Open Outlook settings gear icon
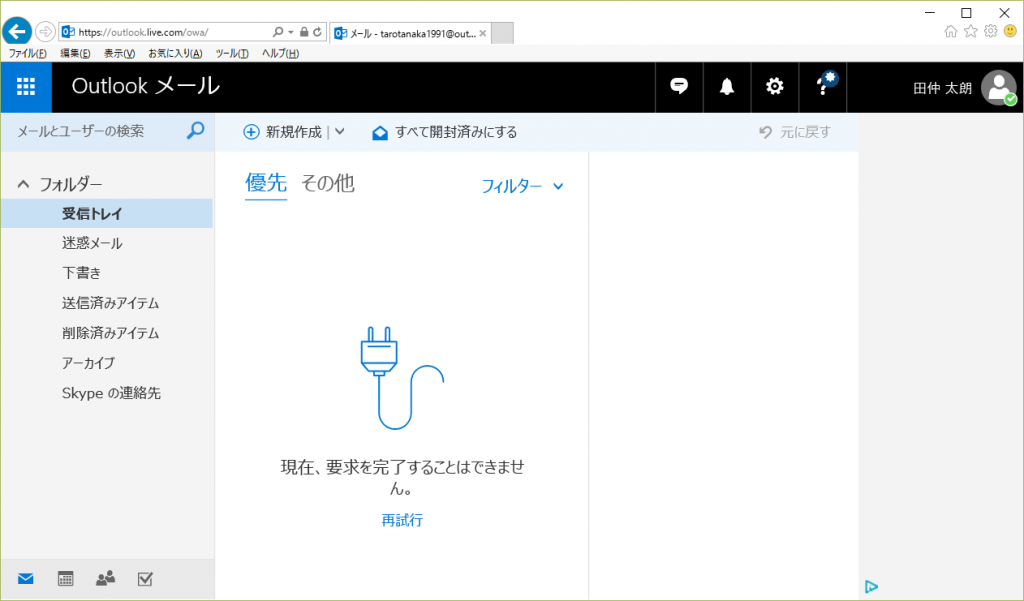This screenshot has height=601, width=1024. click(x=775, y=86)
